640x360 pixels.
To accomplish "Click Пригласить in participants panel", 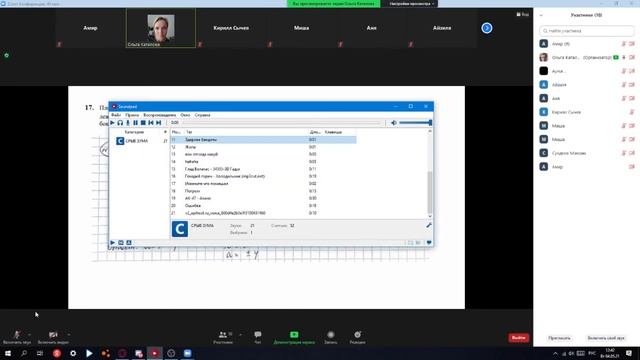I will point(559,338).
